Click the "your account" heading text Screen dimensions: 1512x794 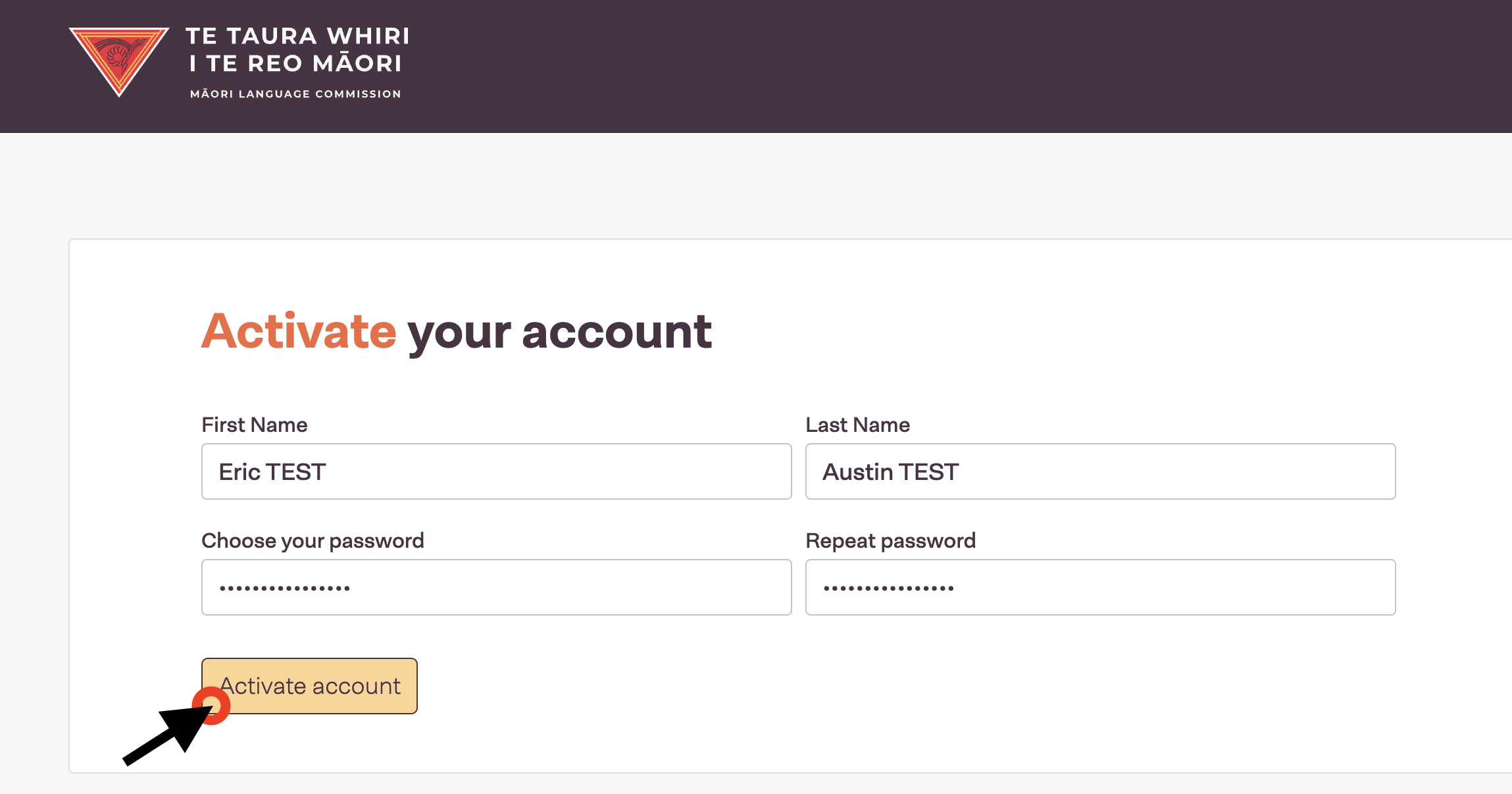pyautogui.click(x=560, y=331)
